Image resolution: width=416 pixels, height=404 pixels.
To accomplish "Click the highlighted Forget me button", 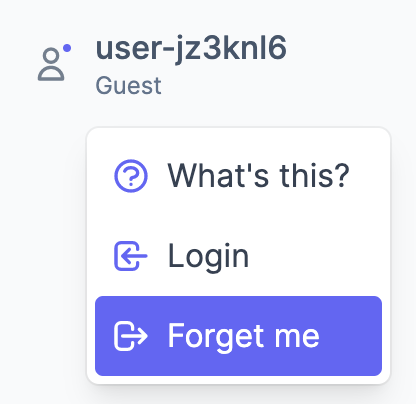I will 238,336.
